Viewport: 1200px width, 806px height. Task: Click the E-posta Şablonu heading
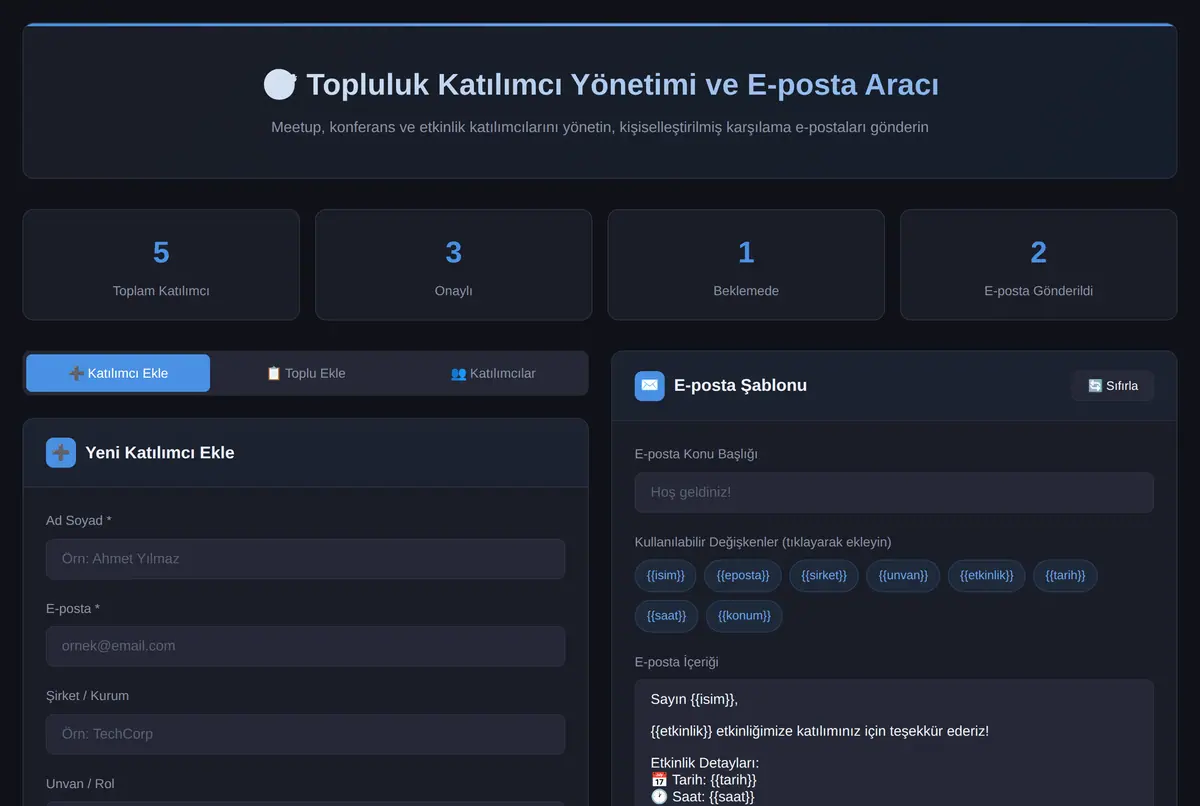740,386
